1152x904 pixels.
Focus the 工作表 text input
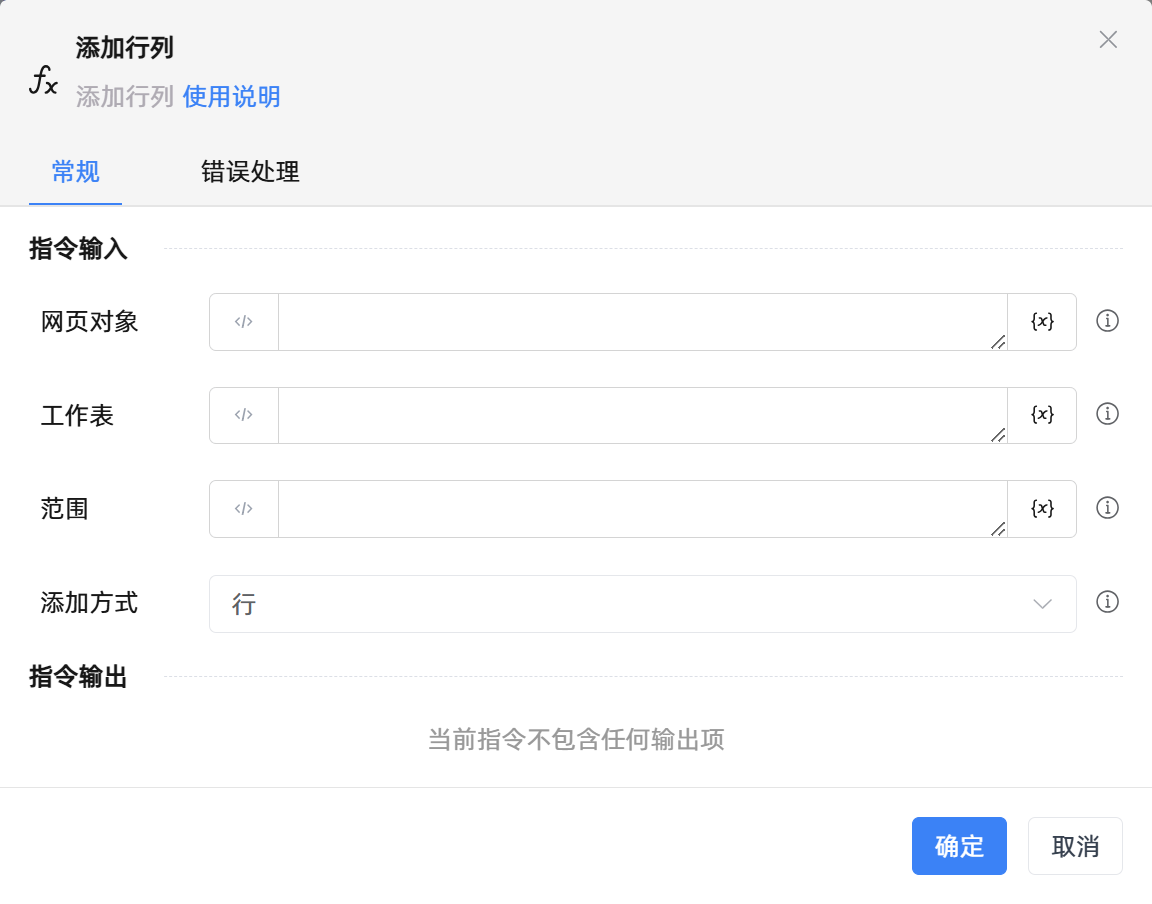click(642, 415)
